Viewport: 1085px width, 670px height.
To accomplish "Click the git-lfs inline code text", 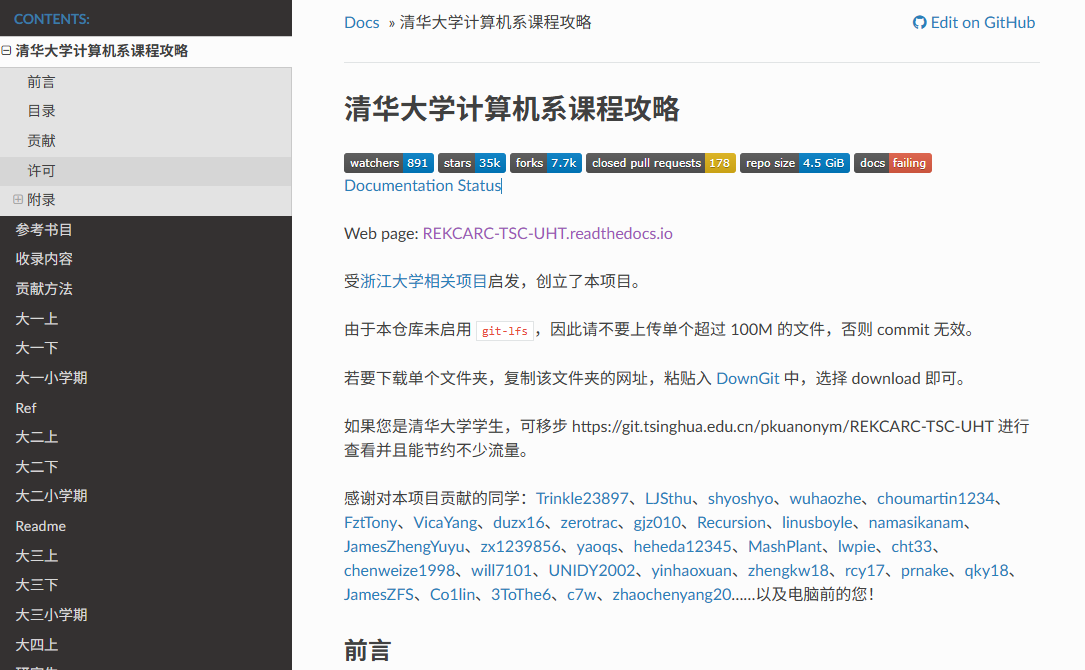I will 504,331.
